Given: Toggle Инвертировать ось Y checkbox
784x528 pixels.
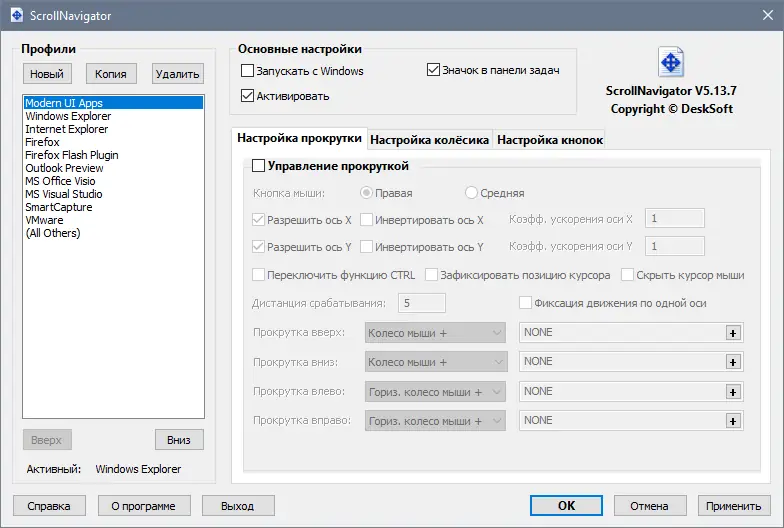Looking at the screenshot, I should coord(366,246).
